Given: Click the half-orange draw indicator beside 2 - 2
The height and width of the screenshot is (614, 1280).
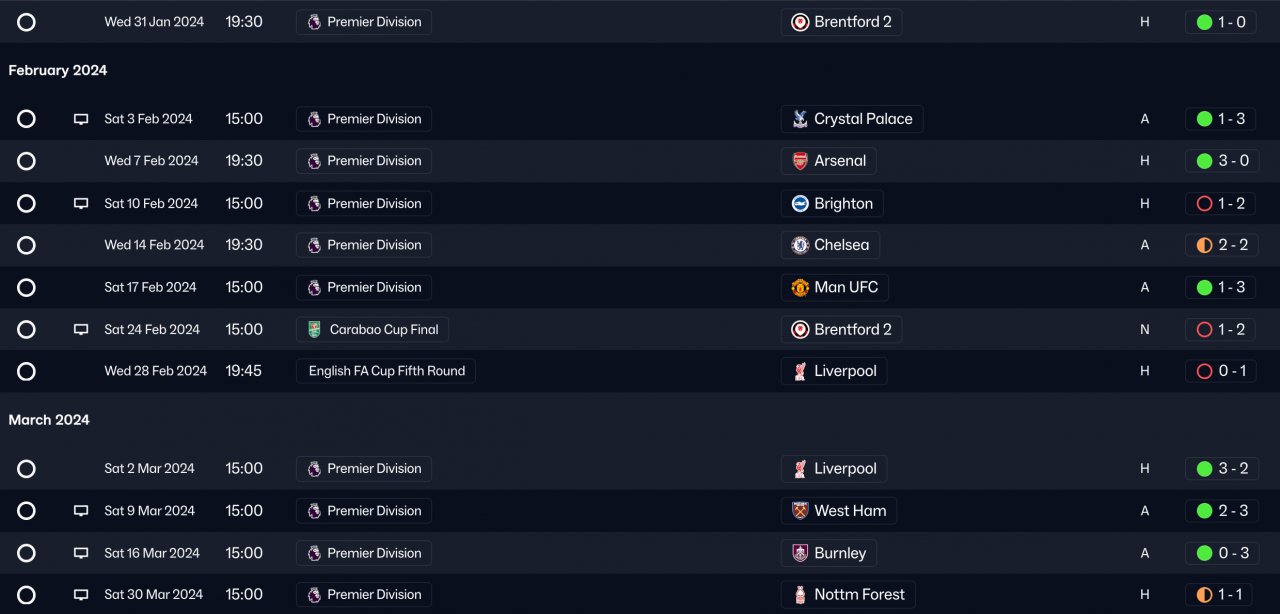Looking at the screenshot, I should (x=1204, y=245).
